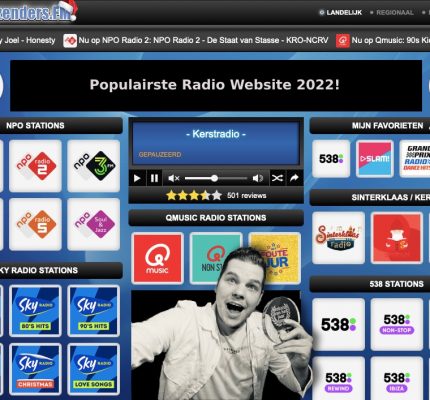The image size is (430, 400).
Task: Click the NPO Stations header
Action: pos(61,126)
